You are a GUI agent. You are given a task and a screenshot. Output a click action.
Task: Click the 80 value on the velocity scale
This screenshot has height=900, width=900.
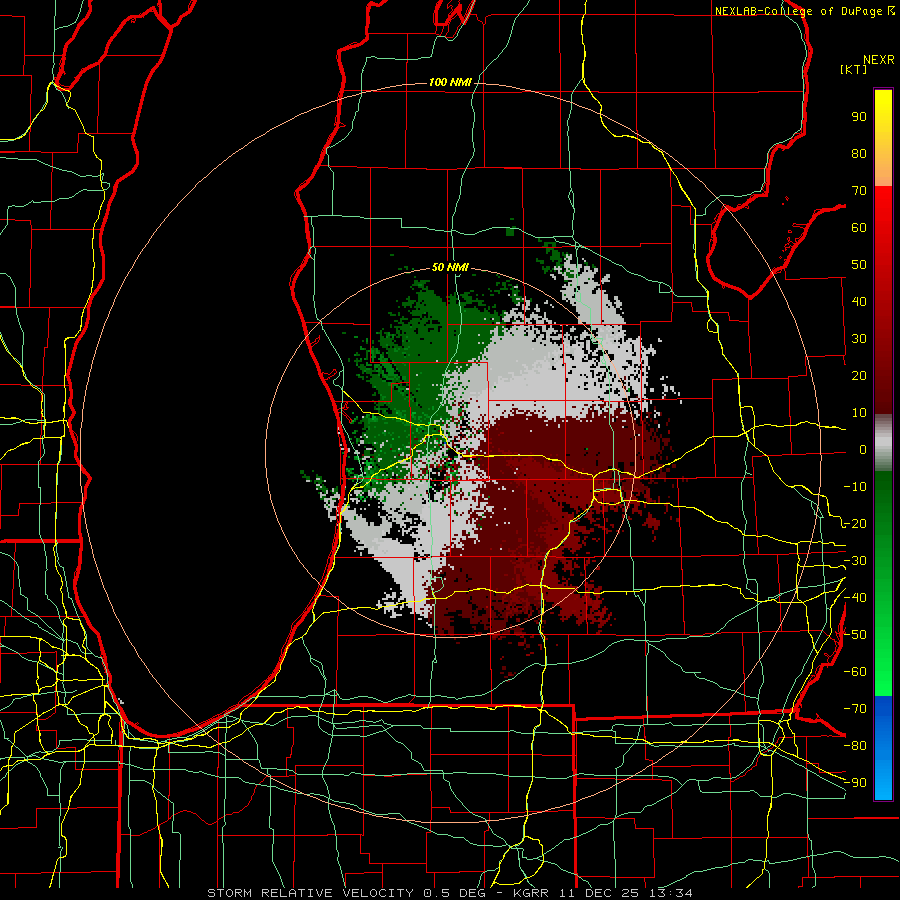coord(859,154)
